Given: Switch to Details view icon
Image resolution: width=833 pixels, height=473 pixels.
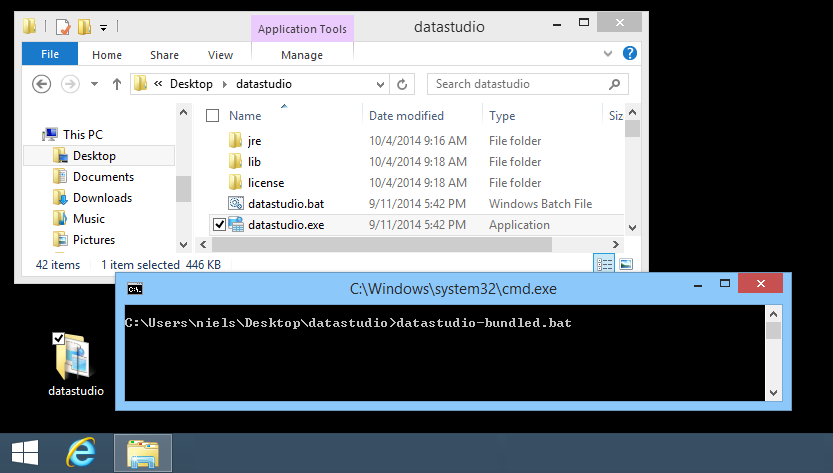Looking at the screenshot, I should click(x=604, y=264).
